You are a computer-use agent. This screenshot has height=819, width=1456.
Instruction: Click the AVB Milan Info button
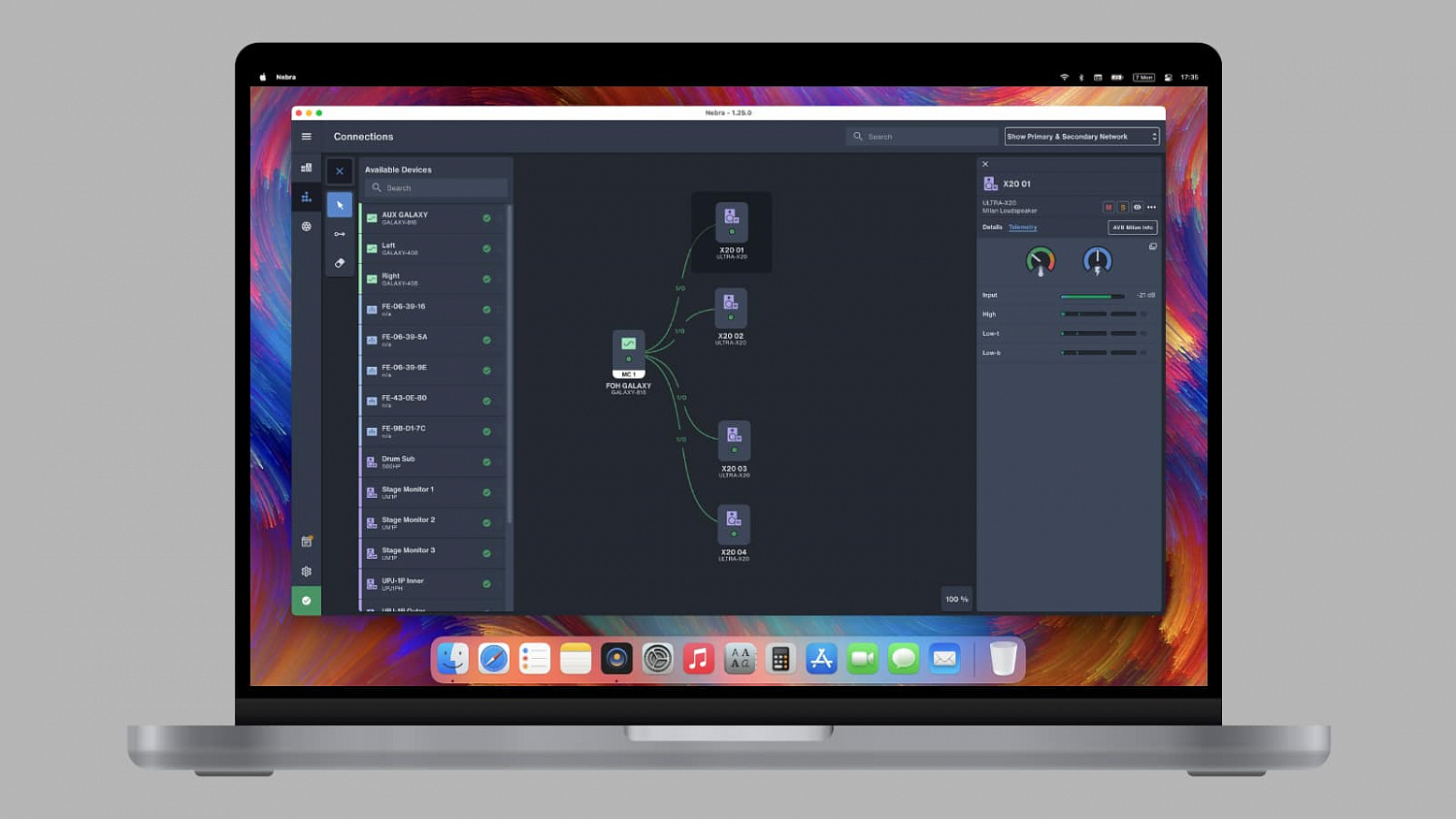click(x=1132, y=227)
